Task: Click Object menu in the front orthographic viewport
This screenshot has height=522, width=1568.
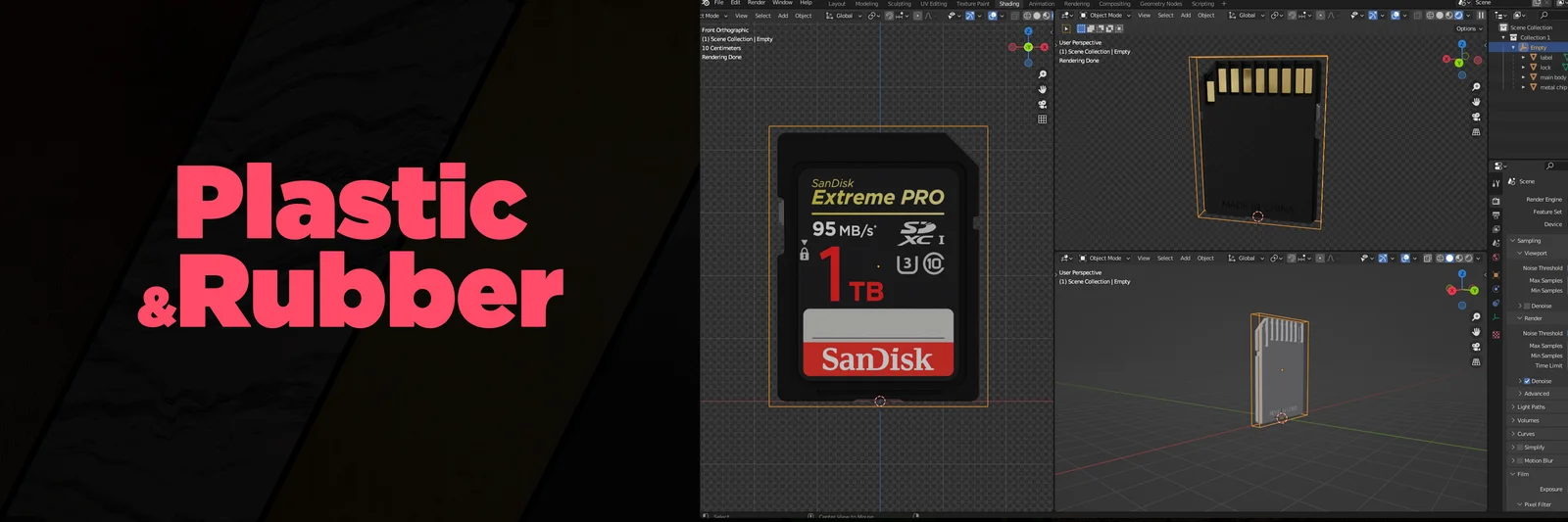Action: coord(804,16)
